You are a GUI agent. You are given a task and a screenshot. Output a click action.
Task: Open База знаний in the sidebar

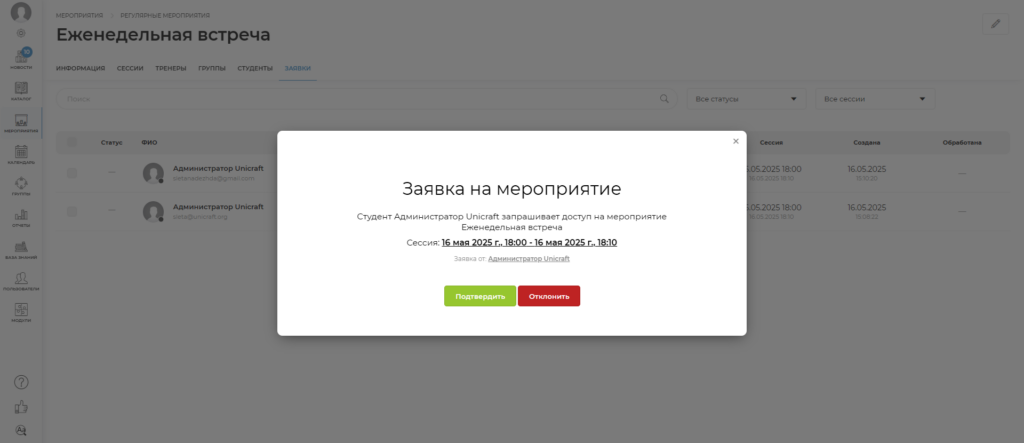click(21, 250)
